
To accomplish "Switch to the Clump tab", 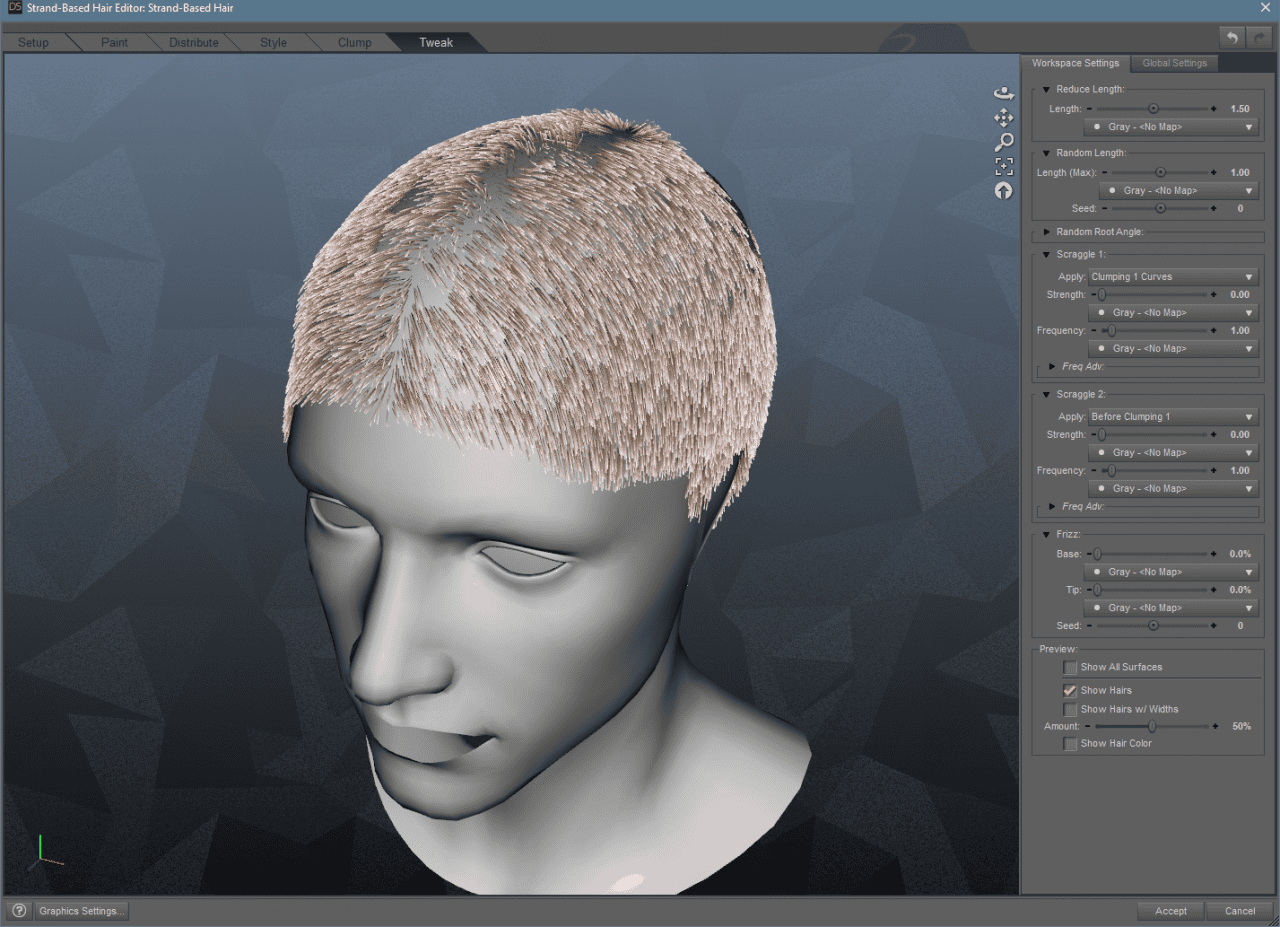I will coord(354,42).
